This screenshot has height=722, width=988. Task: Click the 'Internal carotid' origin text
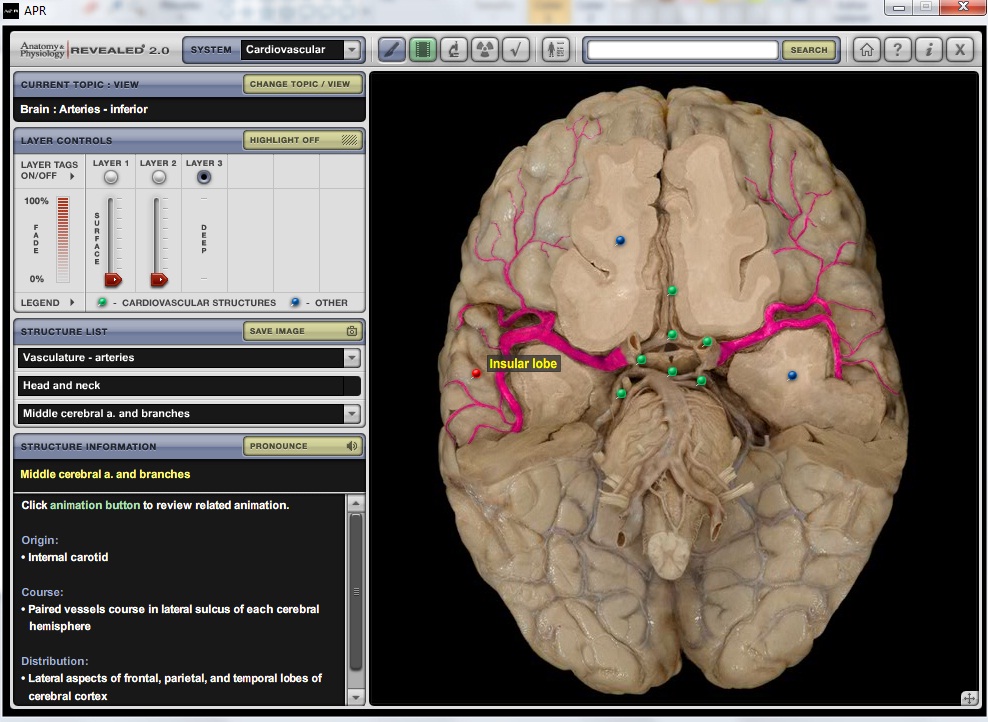68,558
